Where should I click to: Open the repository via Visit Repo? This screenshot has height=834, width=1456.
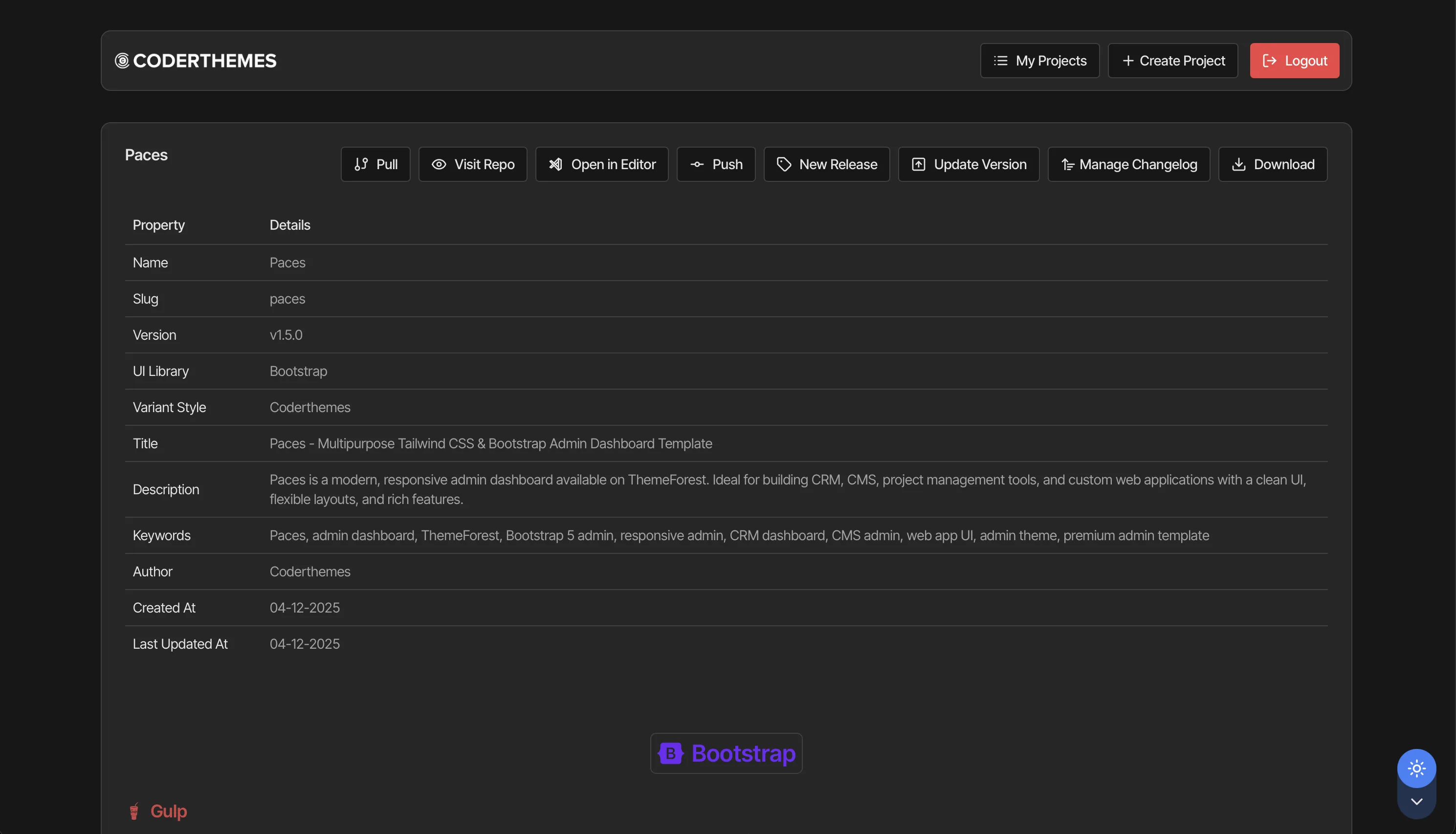click(473, 164)
